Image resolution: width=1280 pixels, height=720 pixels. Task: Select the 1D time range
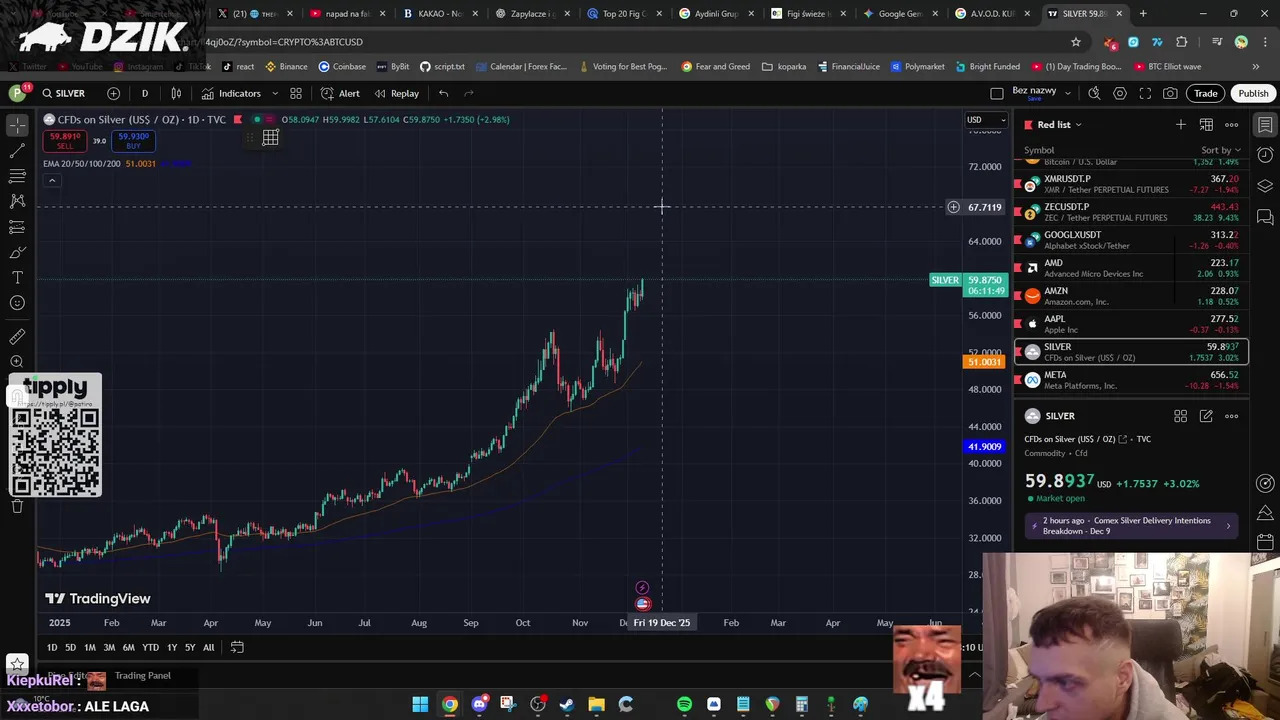(52, 647)
